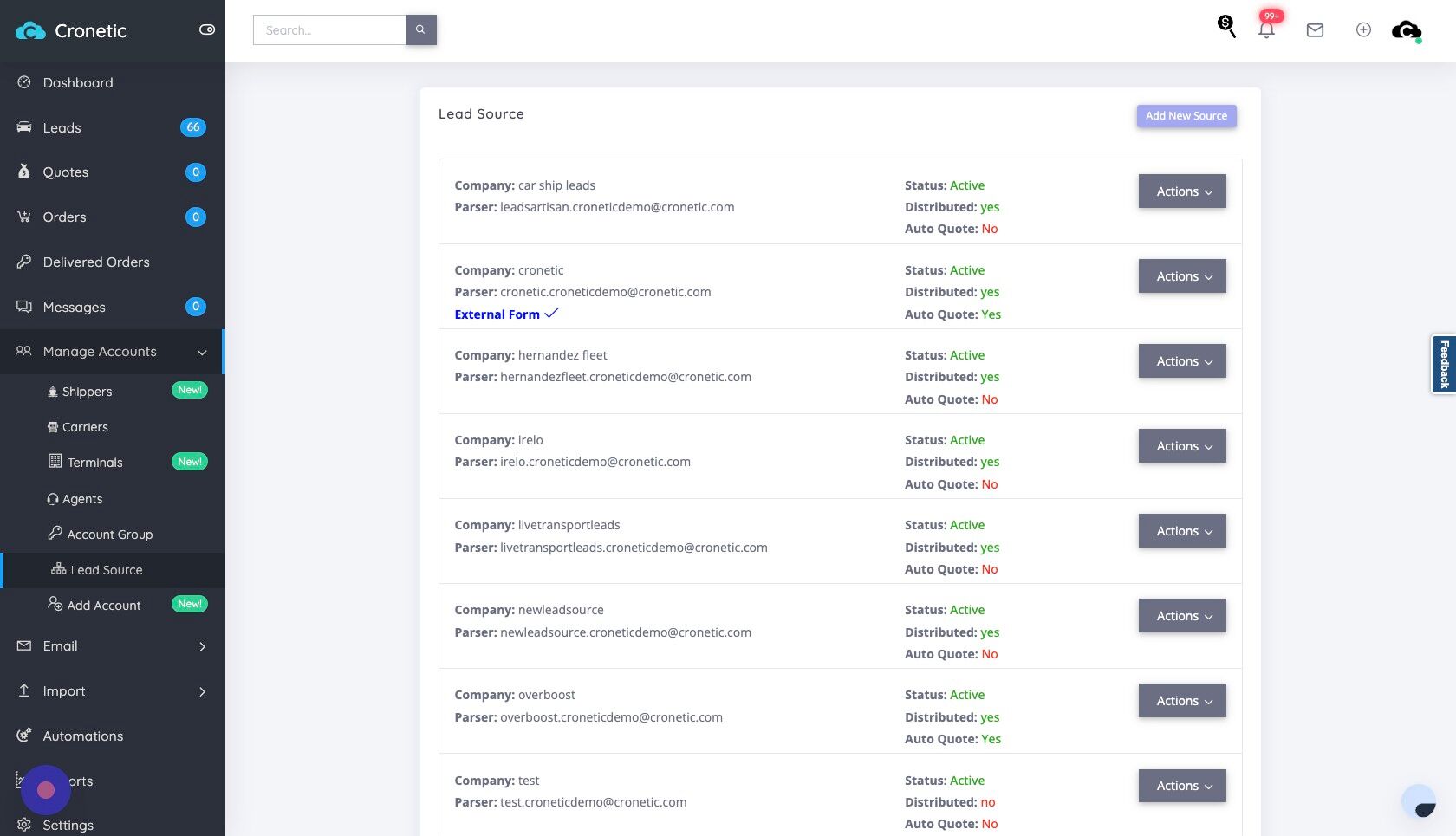Click the Leads 66 count badge
1456x836 pixels.
click(x=193, y=127)
